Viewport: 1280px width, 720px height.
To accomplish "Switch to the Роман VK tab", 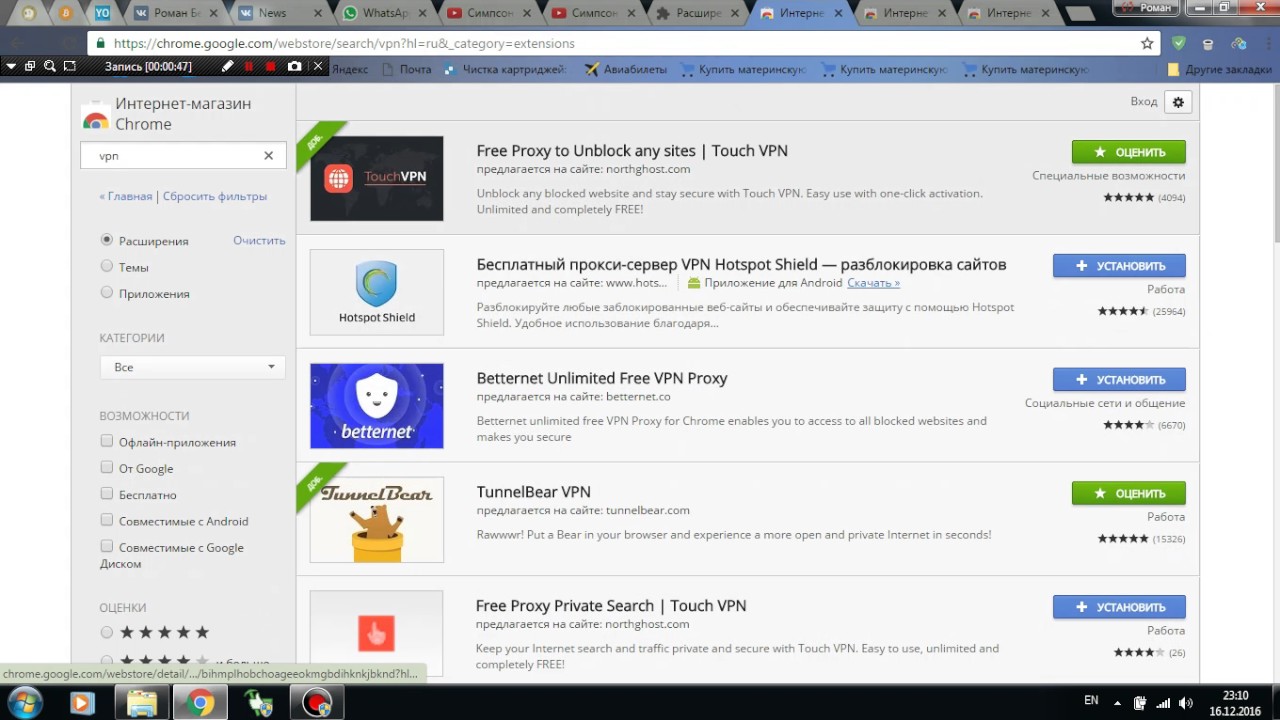I will [173, 13].
